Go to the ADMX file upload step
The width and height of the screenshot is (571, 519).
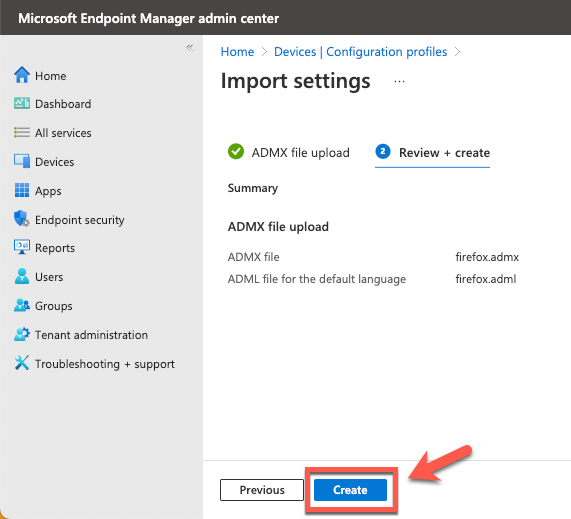point(288,152)
